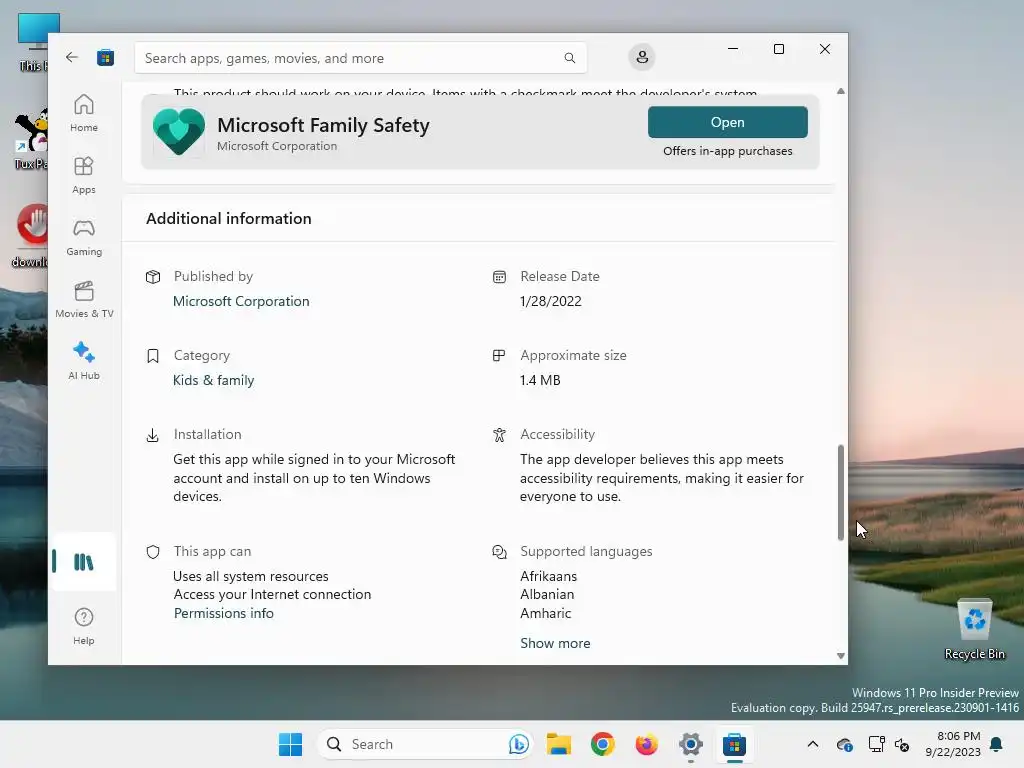Click Microsoft Store taskbar icon
This screenshot has height=768, width=1024.
(734, 744)
